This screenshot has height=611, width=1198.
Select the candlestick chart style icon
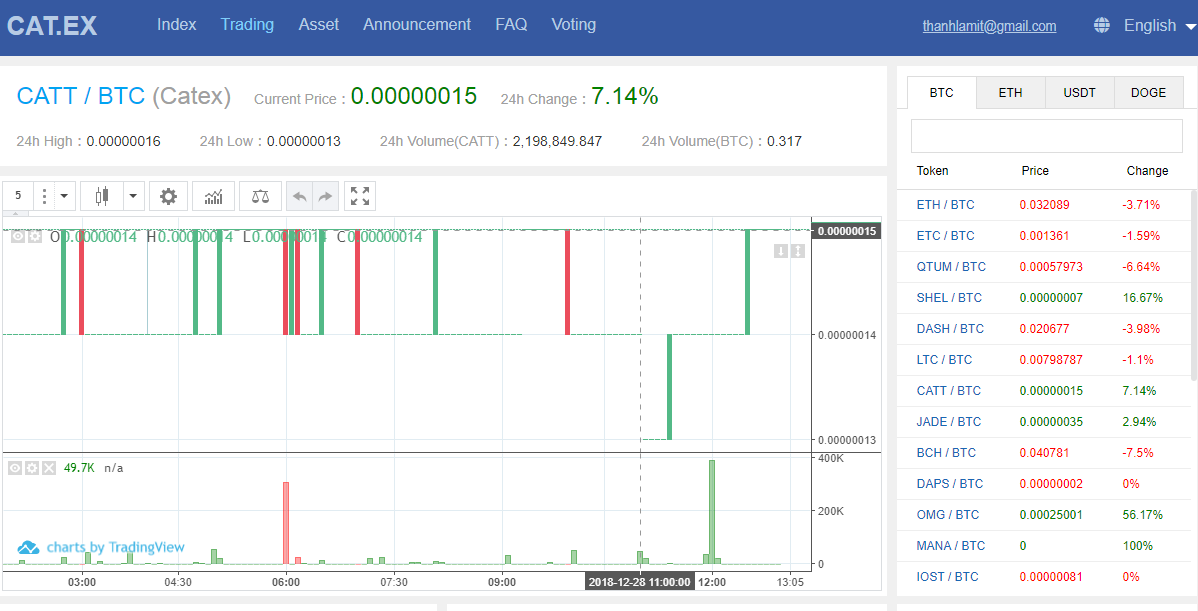102,196
